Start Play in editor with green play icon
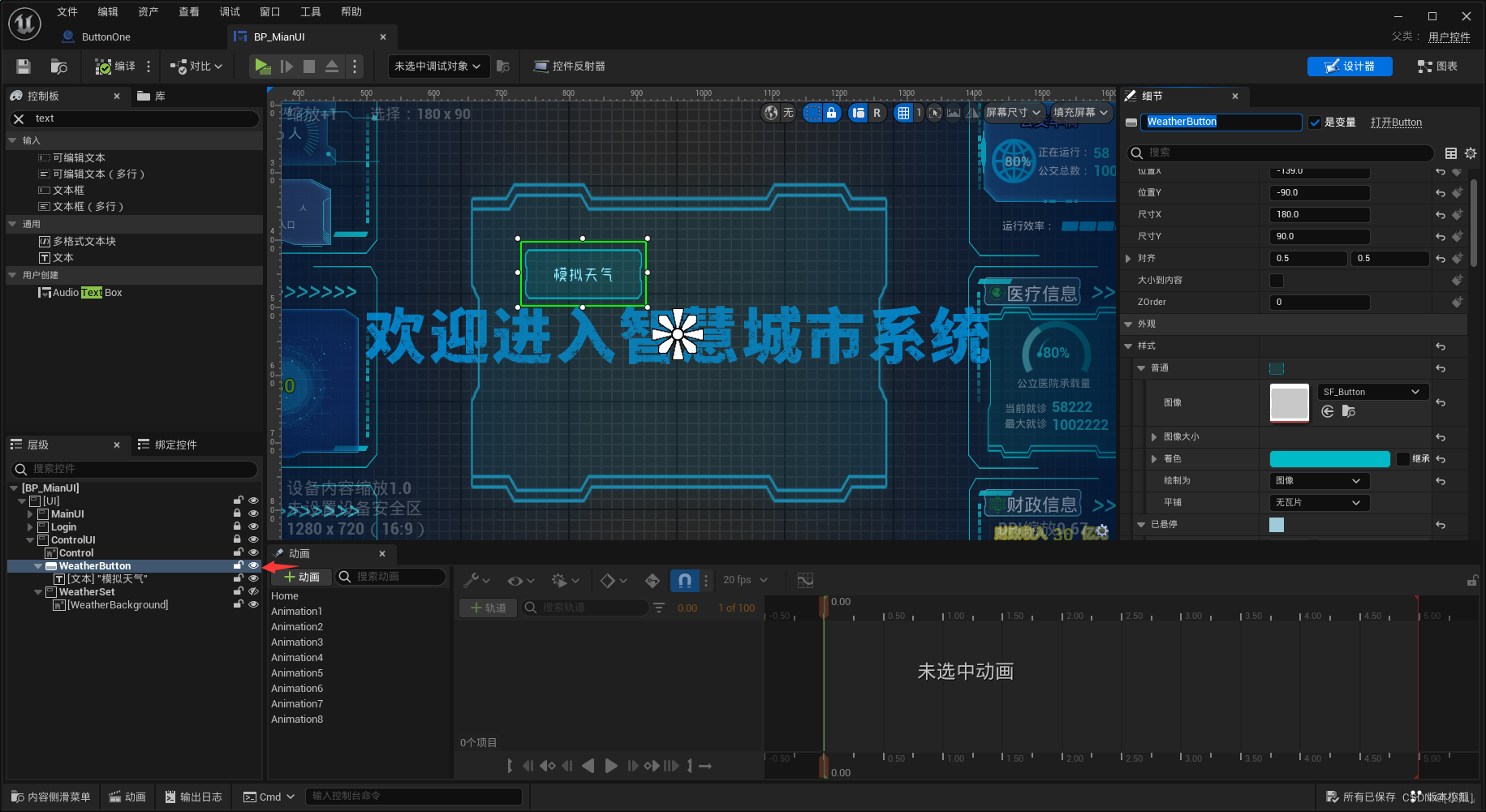The image size is (1486, 812). pyautogui.click(x=262, y=67)
